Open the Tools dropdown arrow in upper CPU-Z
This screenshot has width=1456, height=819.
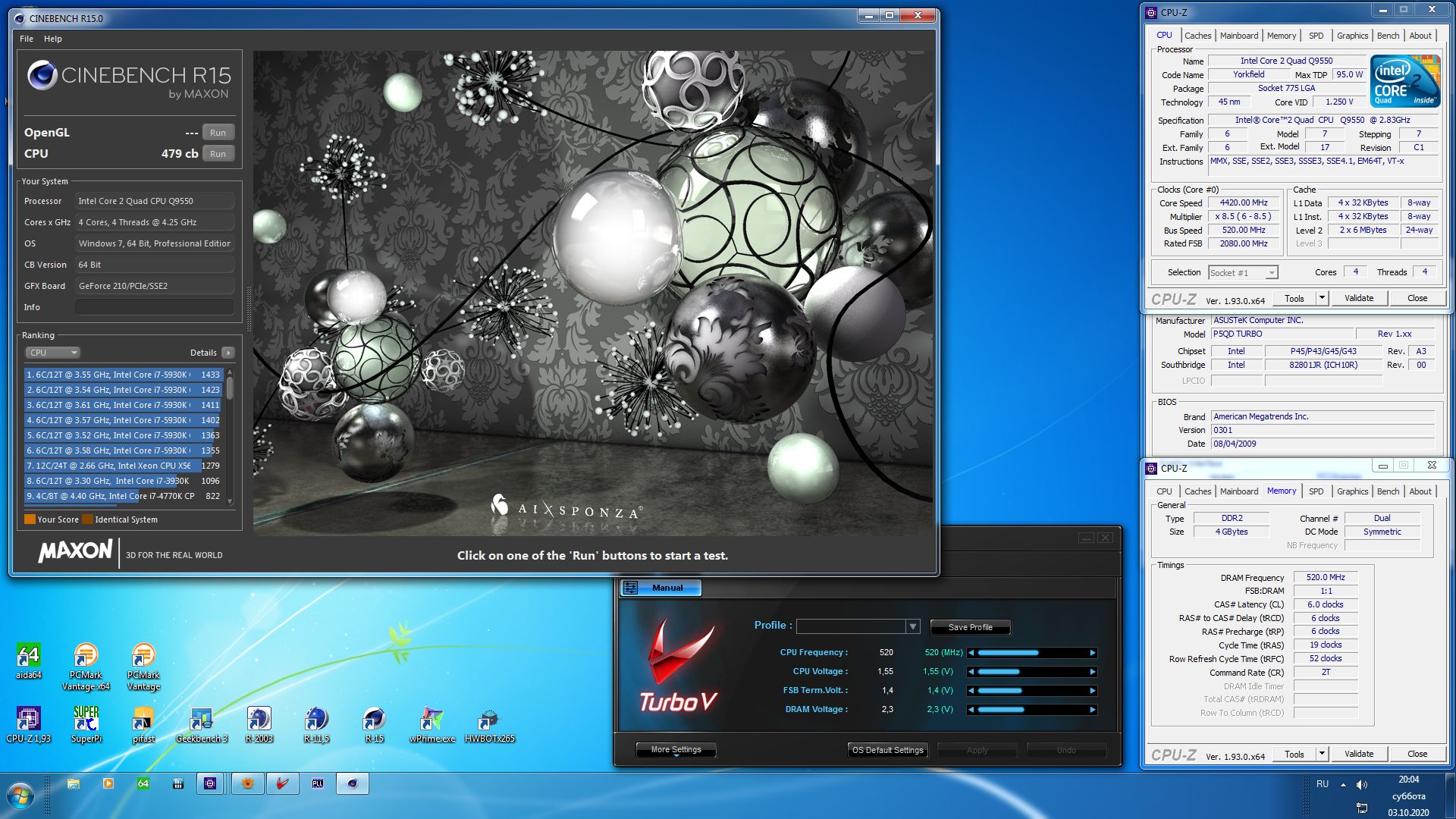1322,298
